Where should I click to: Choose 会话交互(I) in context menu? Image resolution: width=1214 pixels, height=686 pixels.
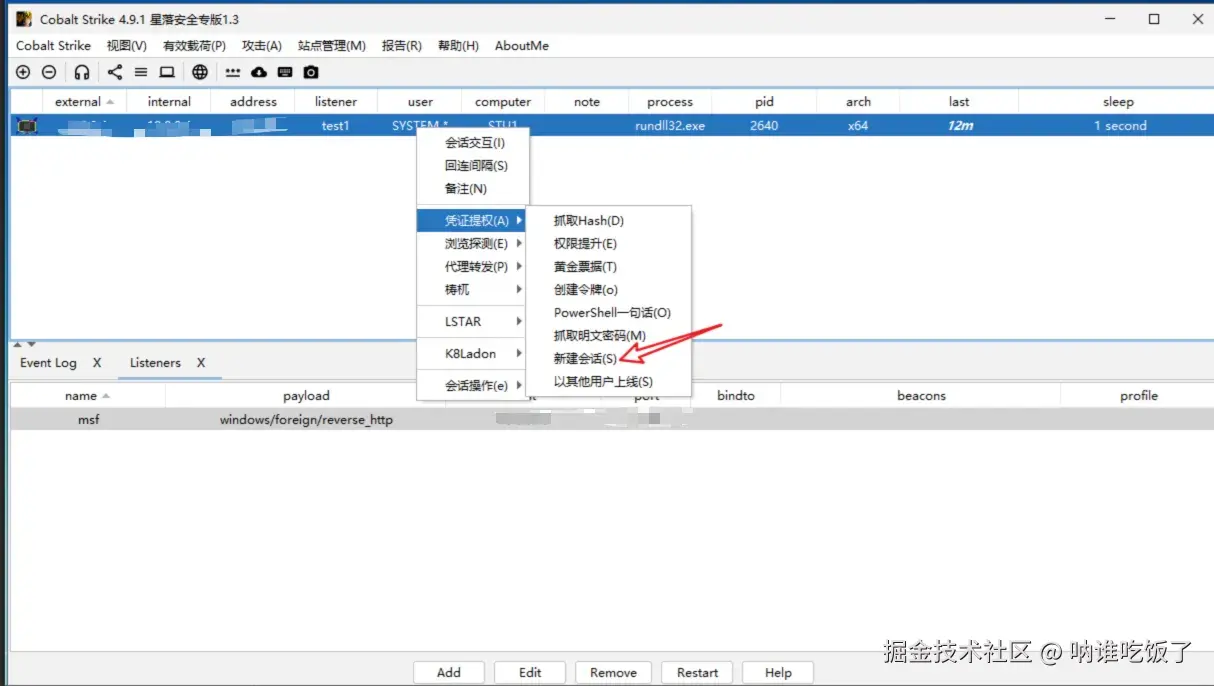[x=472, y=143]
